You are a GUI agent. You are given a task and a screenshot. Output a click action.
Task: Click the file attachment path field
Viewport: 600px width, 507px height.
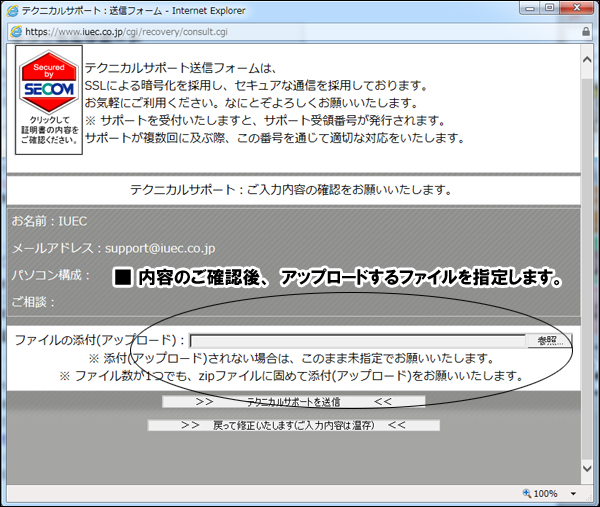click(358, 341)
